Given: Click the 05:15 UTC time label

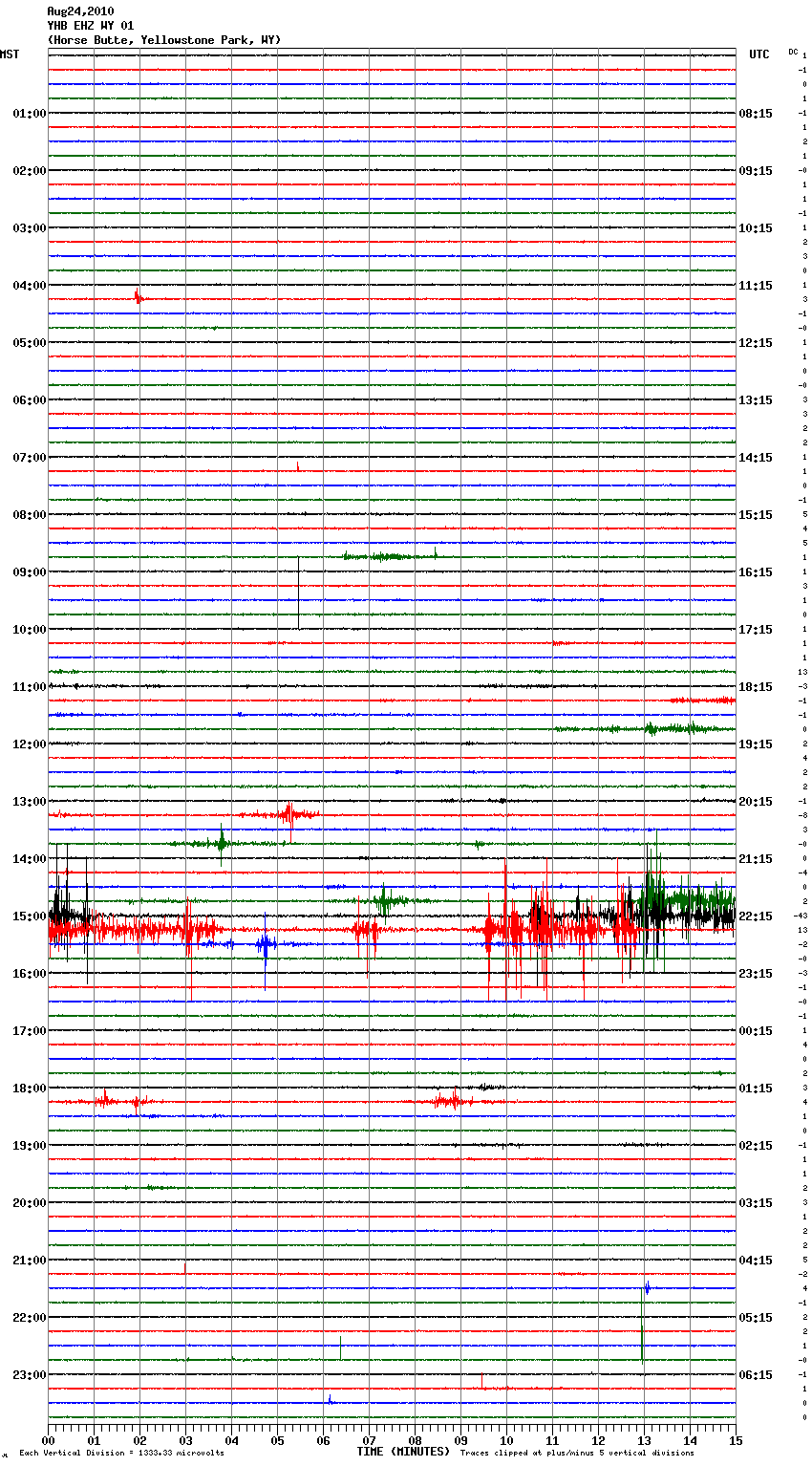Looking at the screenshot, I should (x=756, y=1318).
